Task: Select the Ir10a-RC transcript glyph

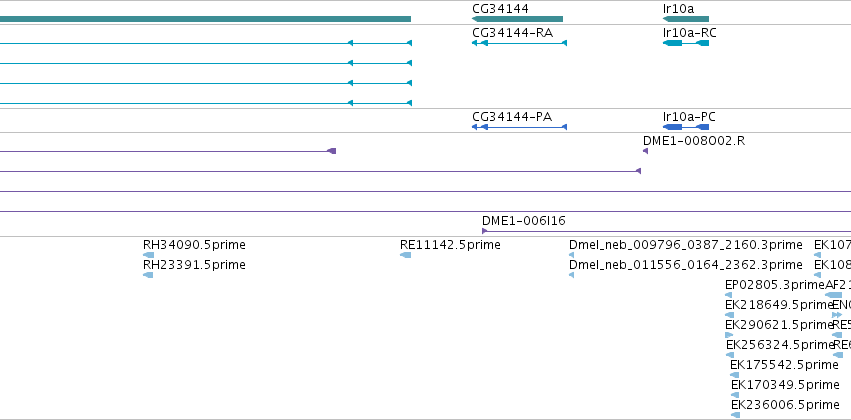Action: tap(686, 43)
